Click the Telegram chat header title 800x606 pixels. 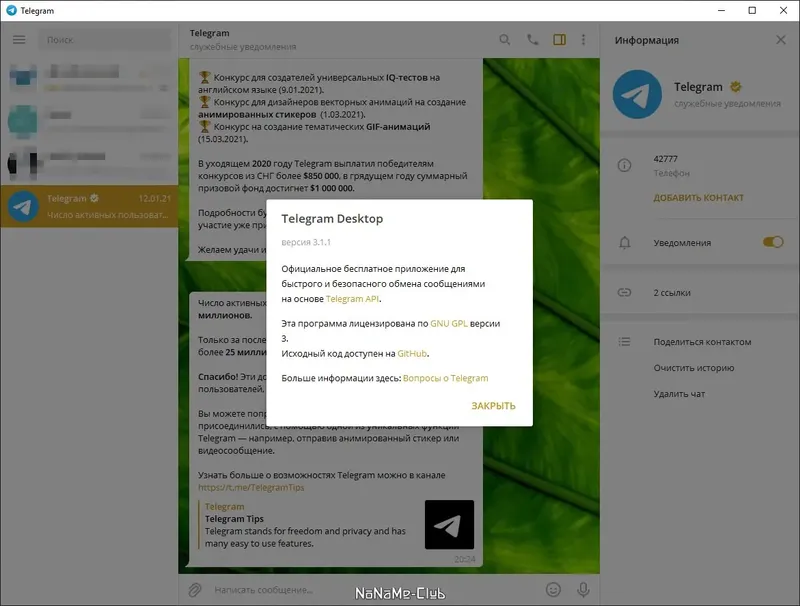[209, 33]
